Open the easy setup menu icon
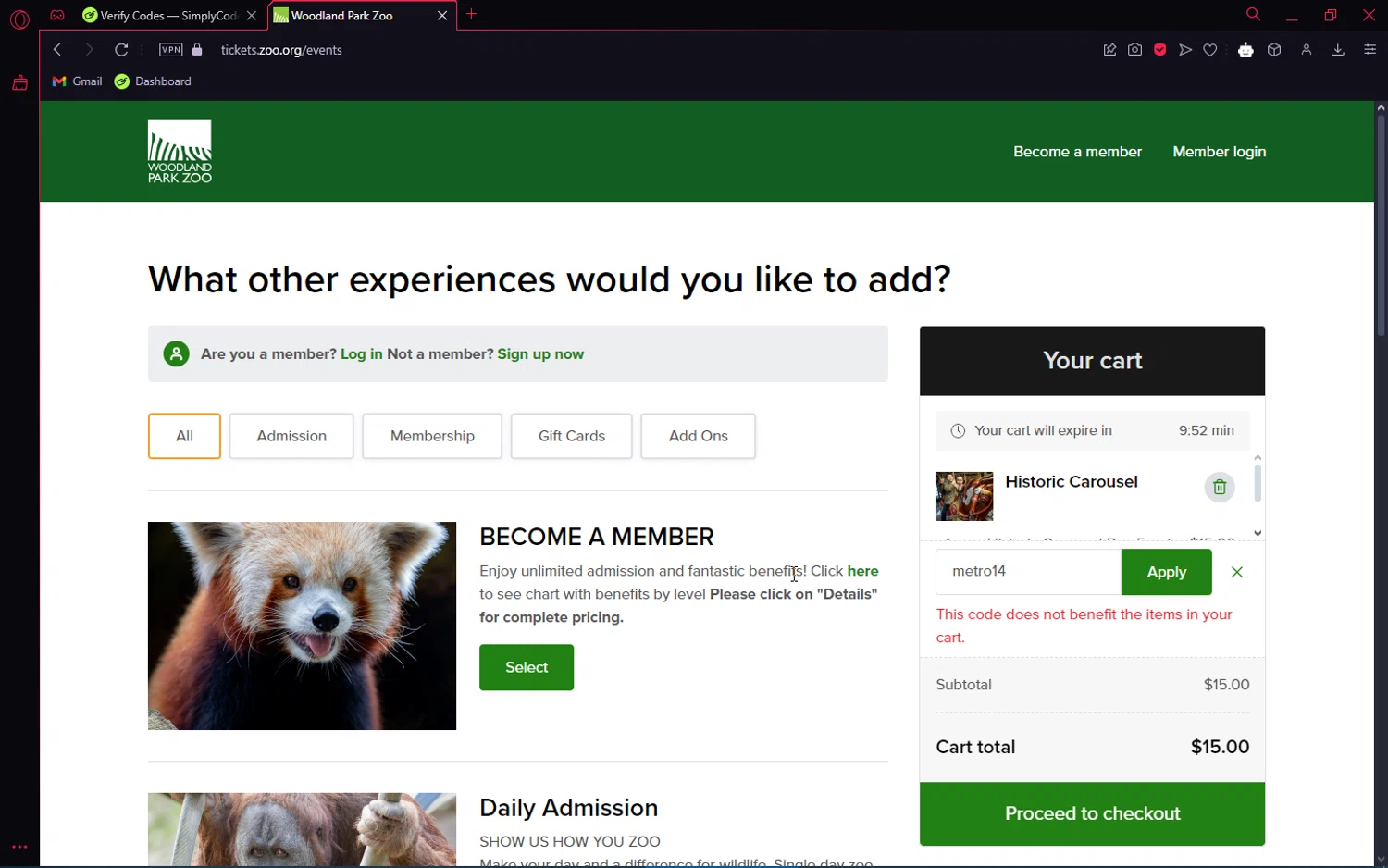 pyautogui.click(x=1370, y=50)
